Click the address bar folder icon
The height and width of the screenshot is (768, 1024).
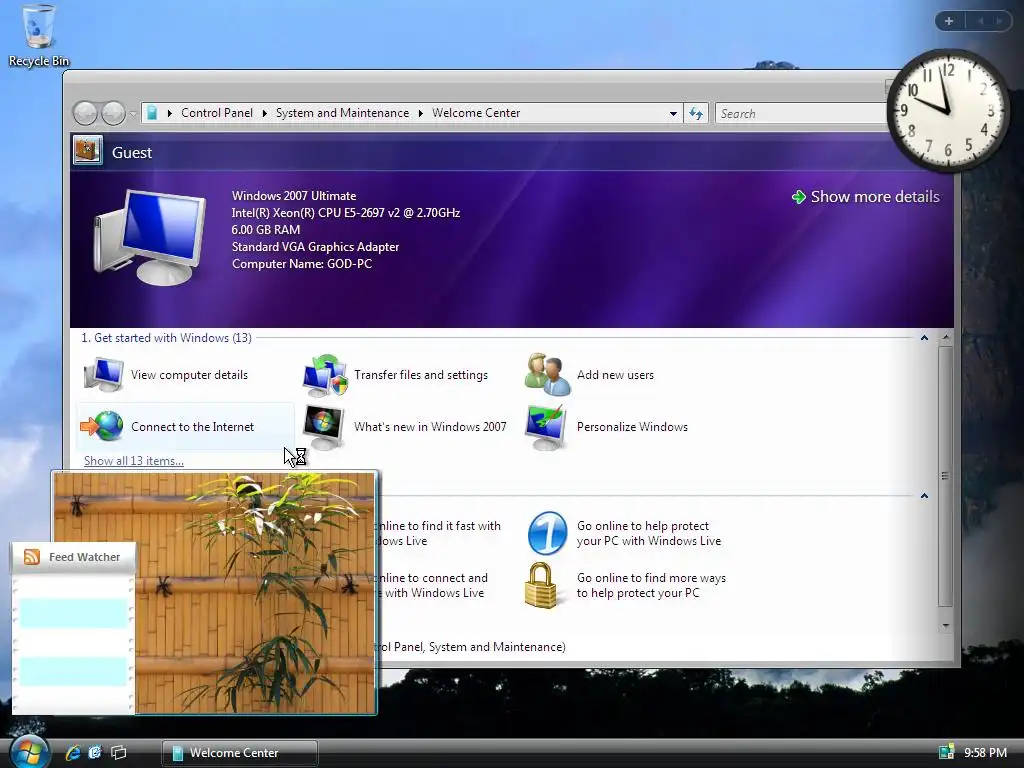pos(152,113)
